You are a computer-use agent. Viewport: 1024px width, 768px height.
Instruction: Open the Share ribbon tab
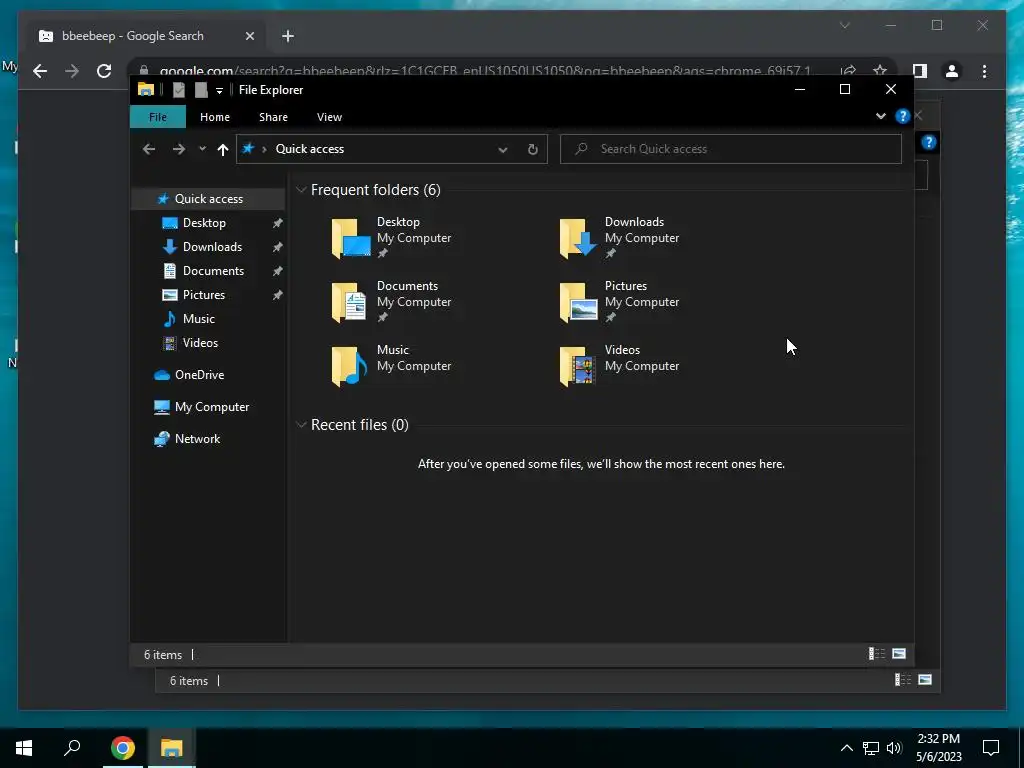pyautogui.click(x=273, y=117)
